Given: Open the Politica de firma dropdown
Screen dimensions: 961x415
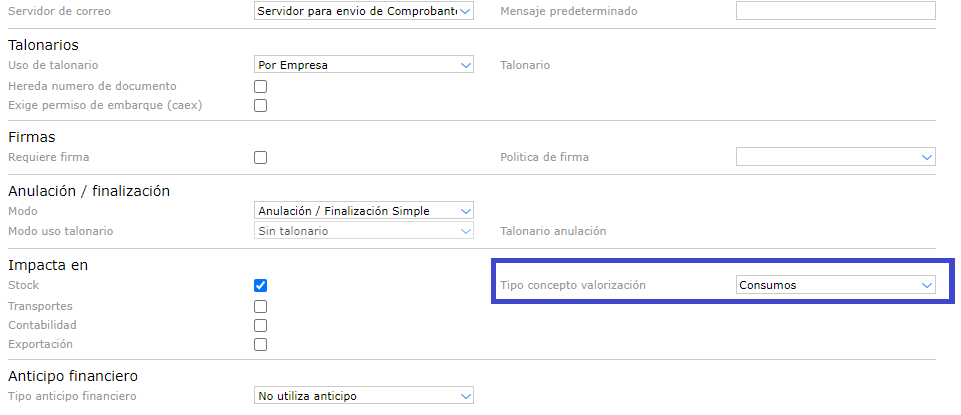Looking at the screenshot, I should [835, 157].
